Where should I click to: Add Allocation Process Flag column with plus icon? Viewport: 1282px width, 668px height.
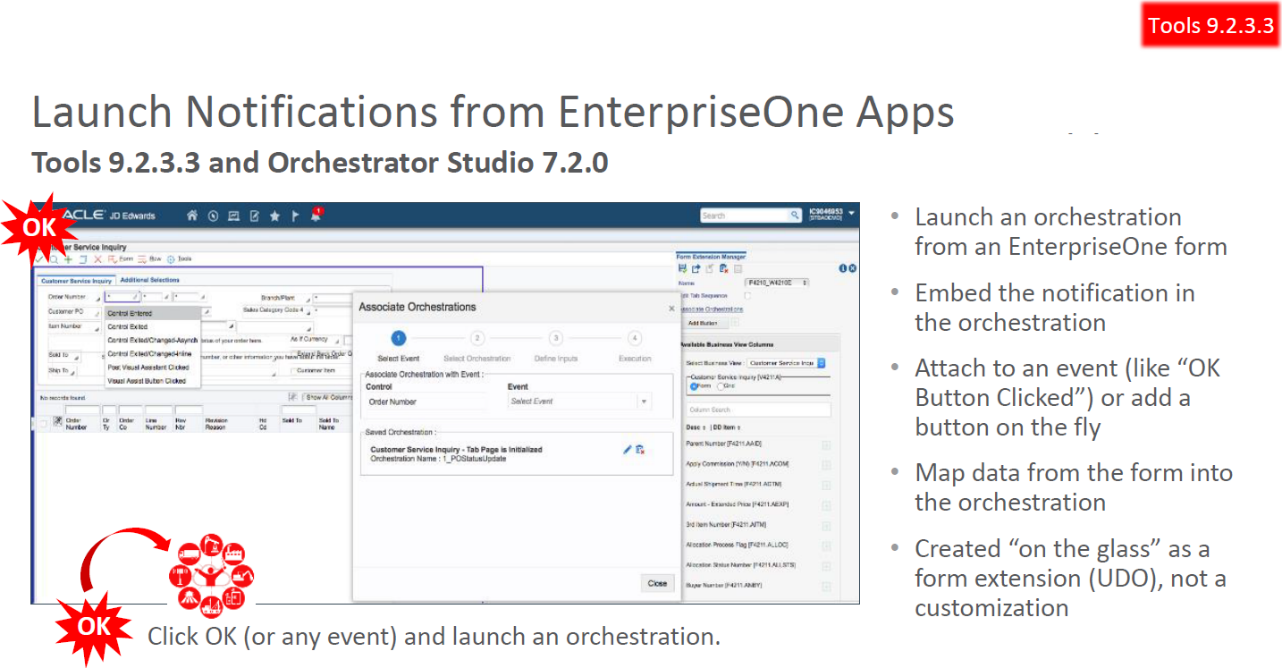(826, 545)
